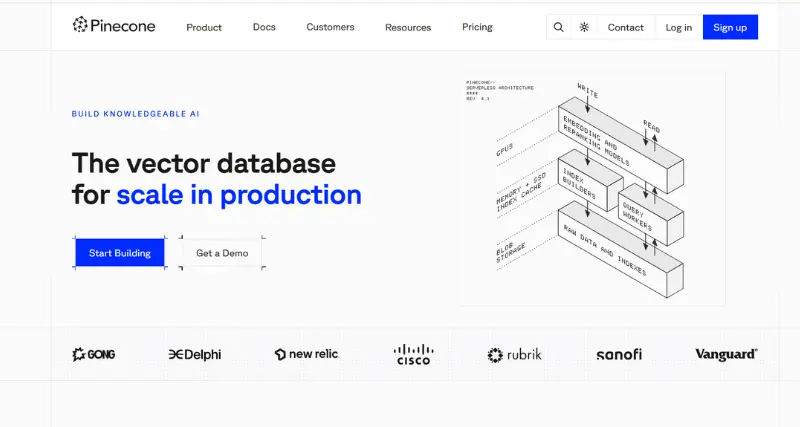This screenshot has height=427, width=800.
Task: Expand the Product menu
Action: pyautogui.click(x=204, y=27)
